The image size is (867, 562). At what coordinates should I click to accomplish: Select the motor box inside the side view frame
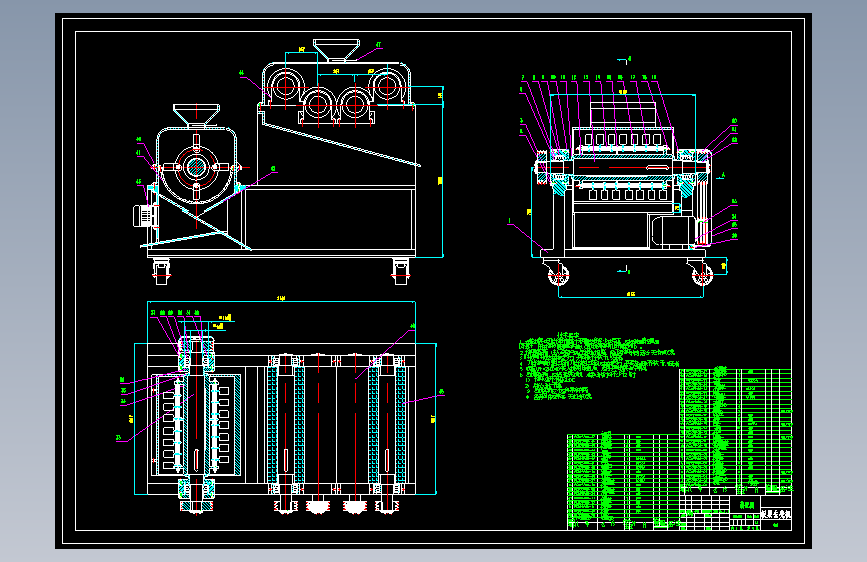coord(672,231)
